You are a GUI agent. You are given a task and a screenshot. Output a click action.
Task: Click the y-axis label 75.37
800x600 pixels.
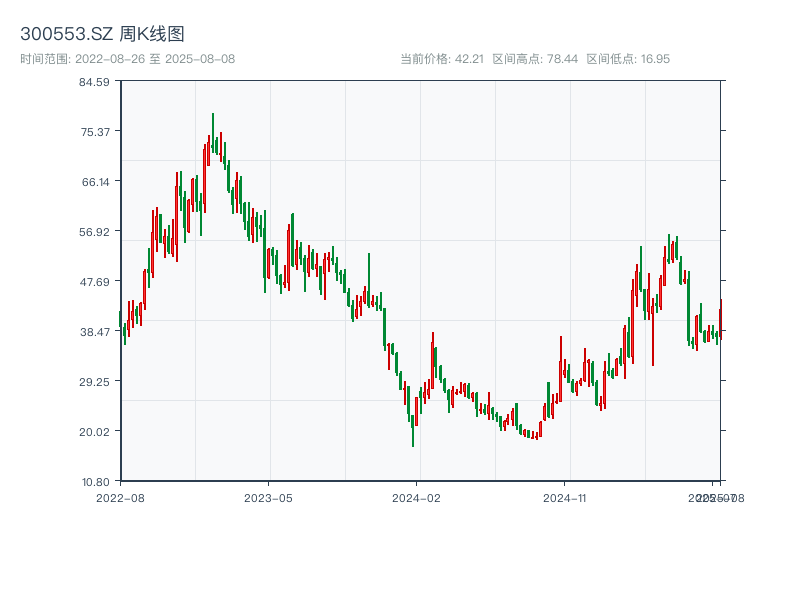[x=95, y=132]
